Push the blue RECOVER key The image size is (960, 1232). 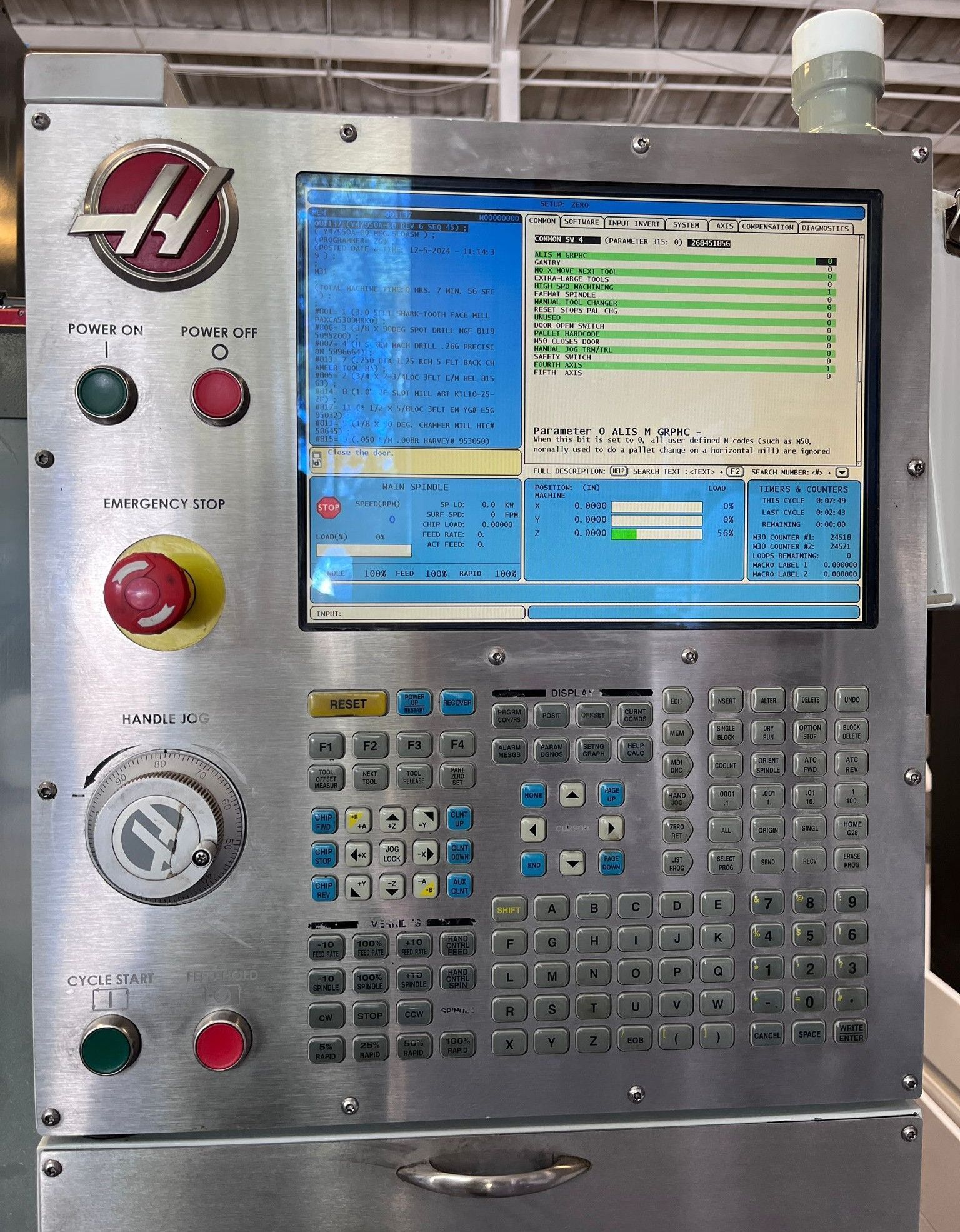click(x=457, y=703)
